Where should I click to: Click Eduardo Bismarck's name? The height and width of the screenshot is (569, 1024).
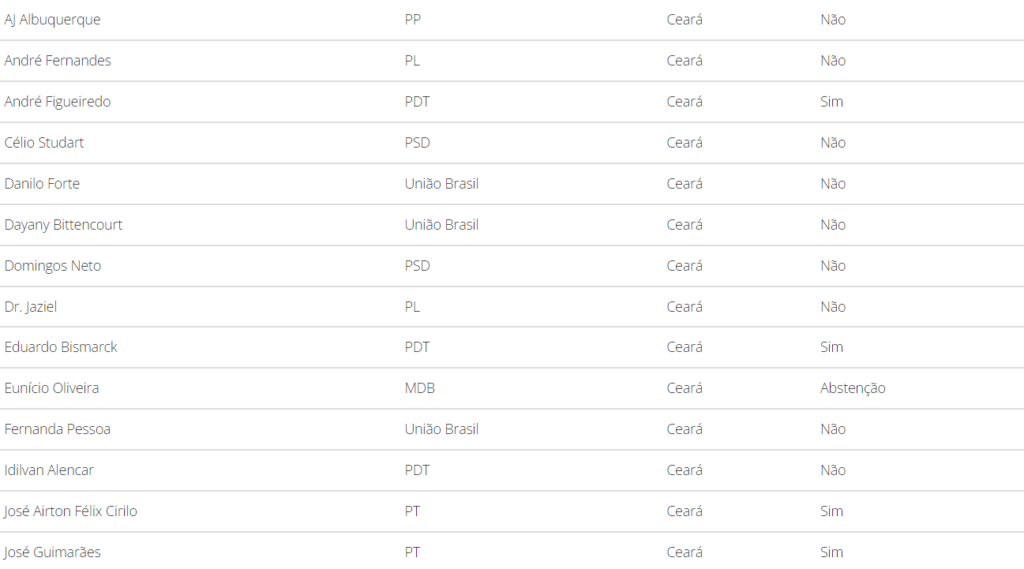pos(61,347)
